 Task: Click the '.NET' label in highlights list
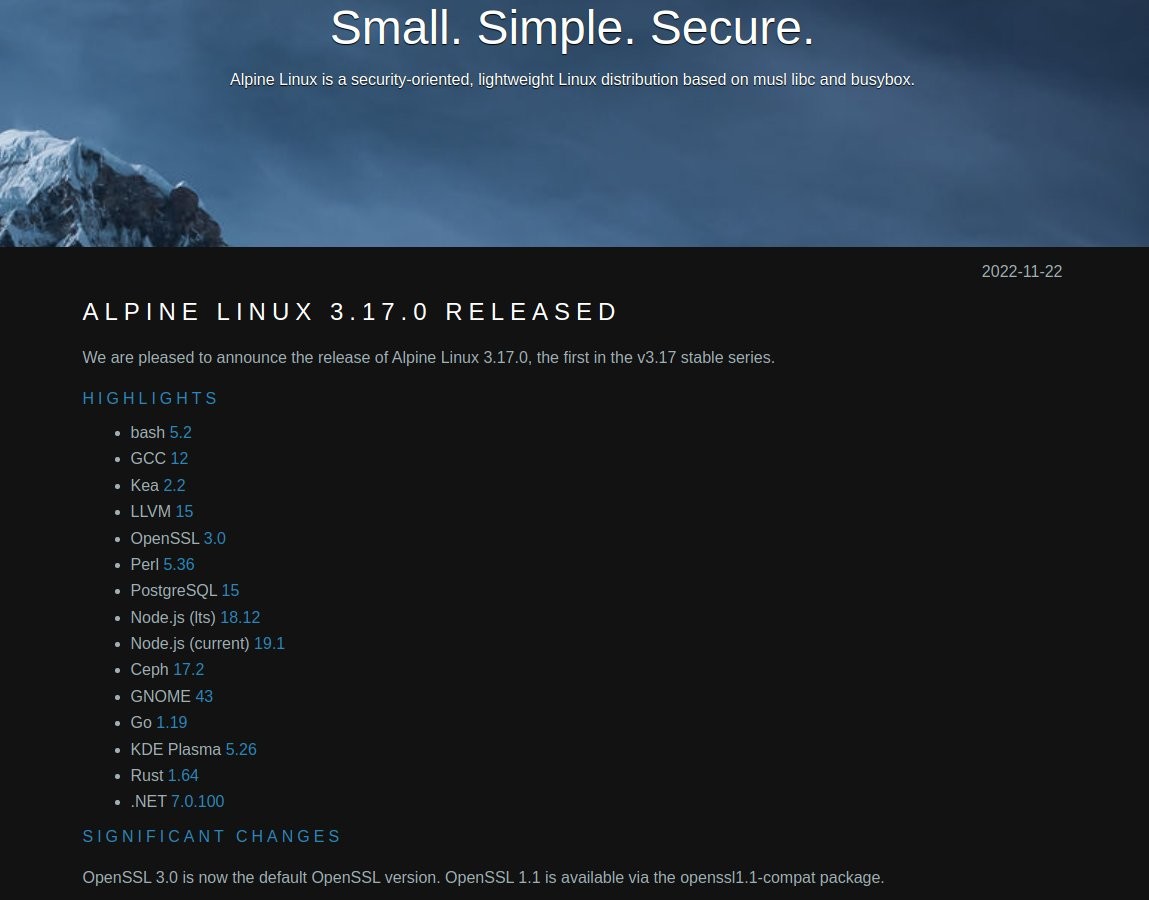click(x=149, y=802)
